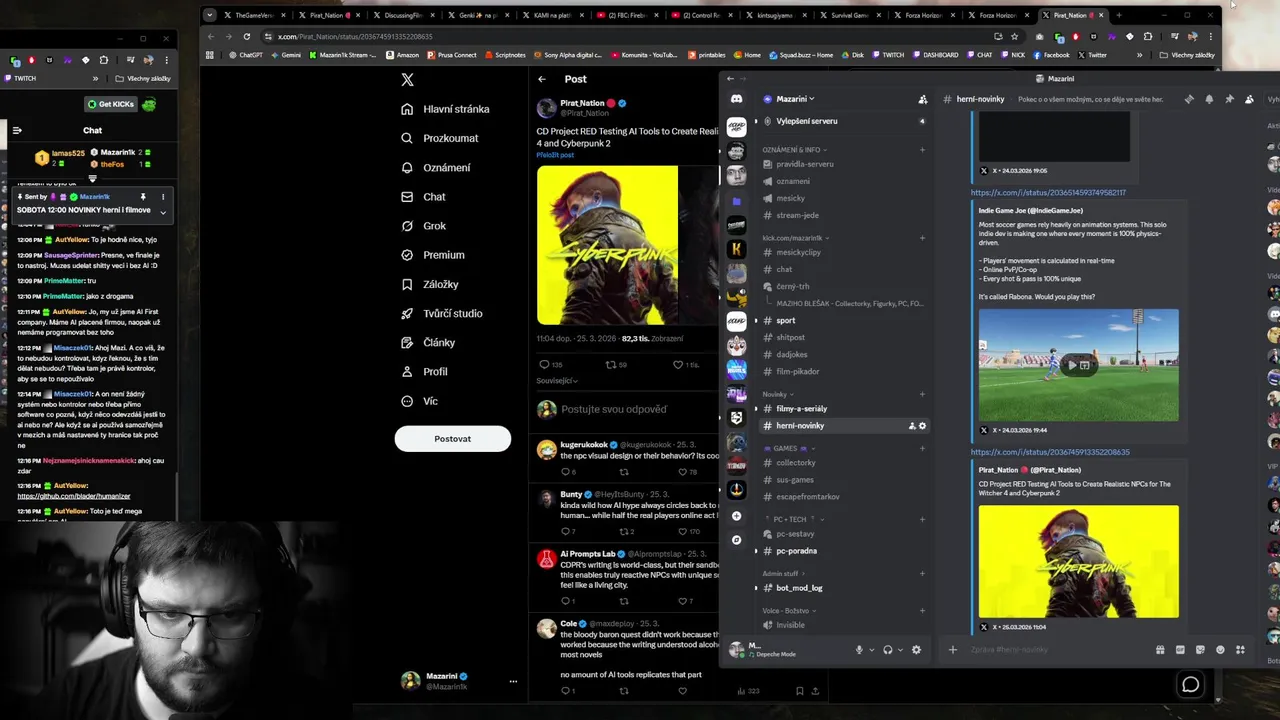Open the apps icon in message bar
The height and width of the screenshot is (720, 1280).
[x=1240, y=650]
